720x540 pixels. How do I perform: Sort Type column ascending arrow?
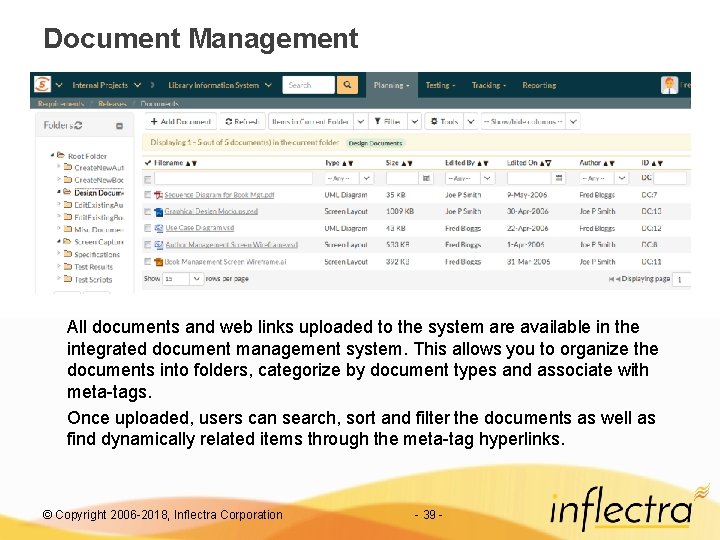pyautogui.click(x=344, y=163)
